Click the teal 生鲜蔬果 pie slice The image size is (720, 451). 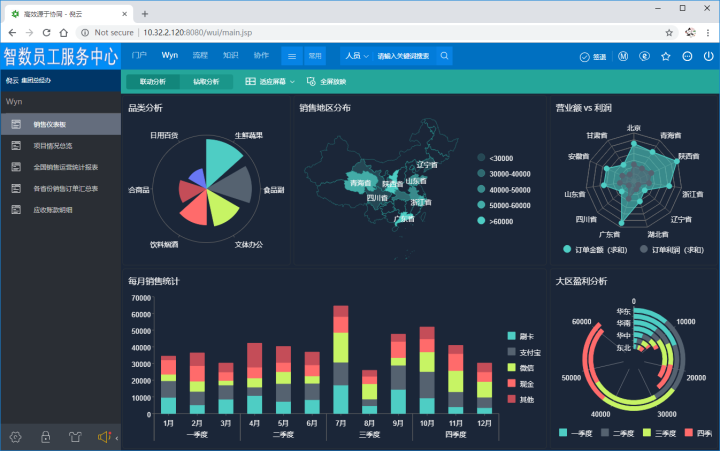(219, 160)
